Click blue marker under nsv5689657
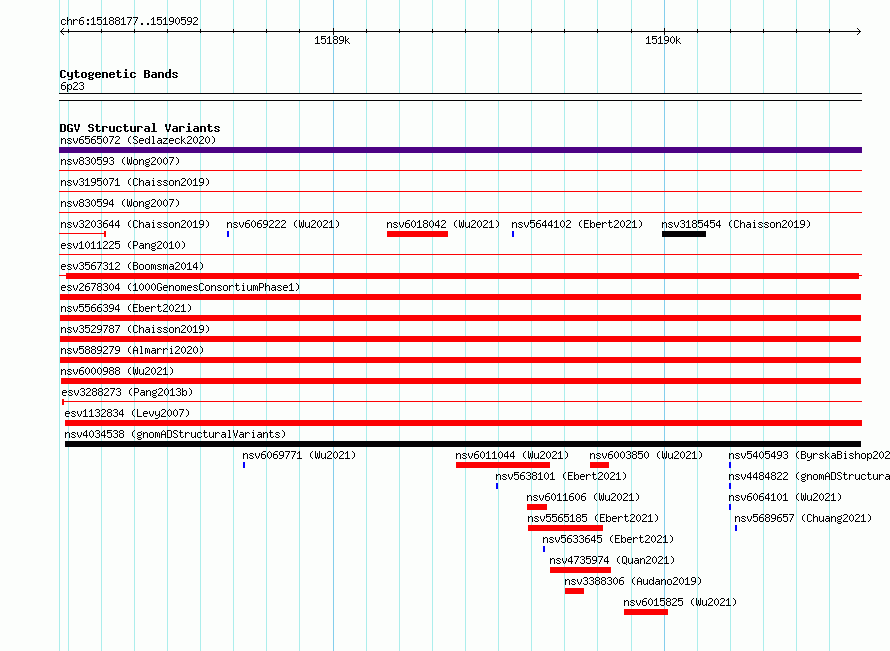Screen dimensions: 890x651 point(736,528)
